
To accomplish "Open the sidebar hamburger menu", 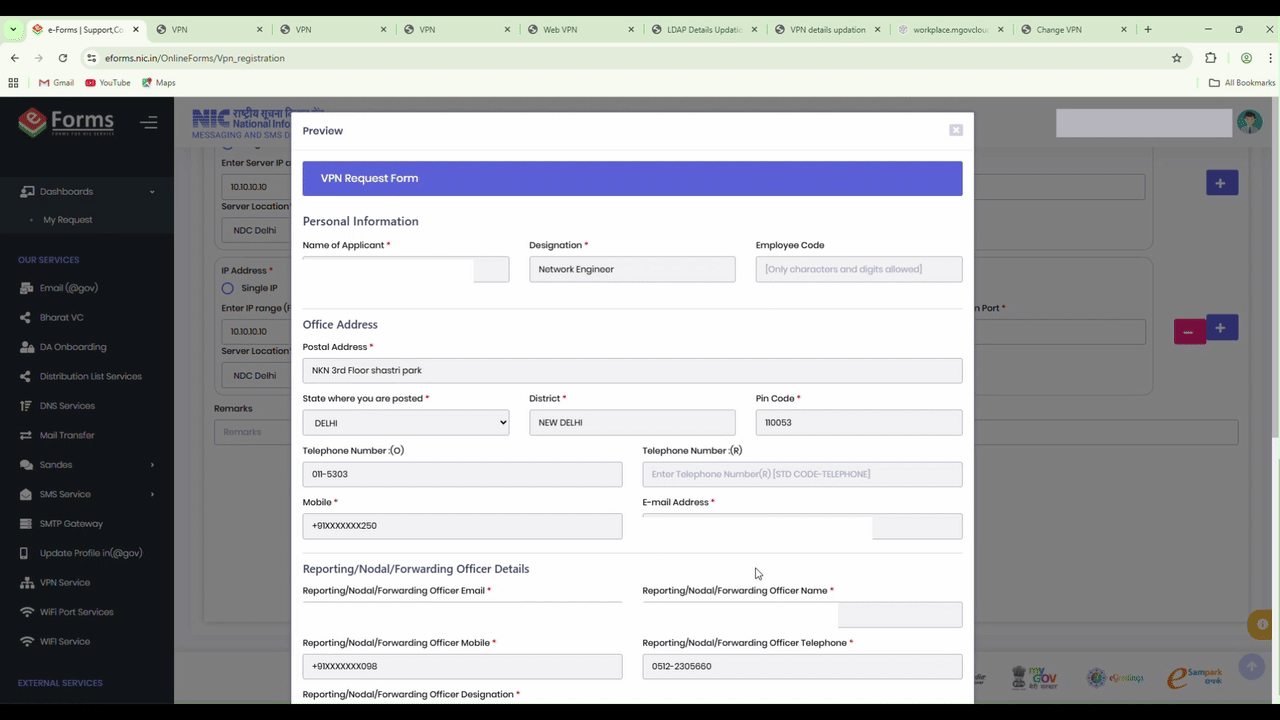I will click(x=149, y=123).
